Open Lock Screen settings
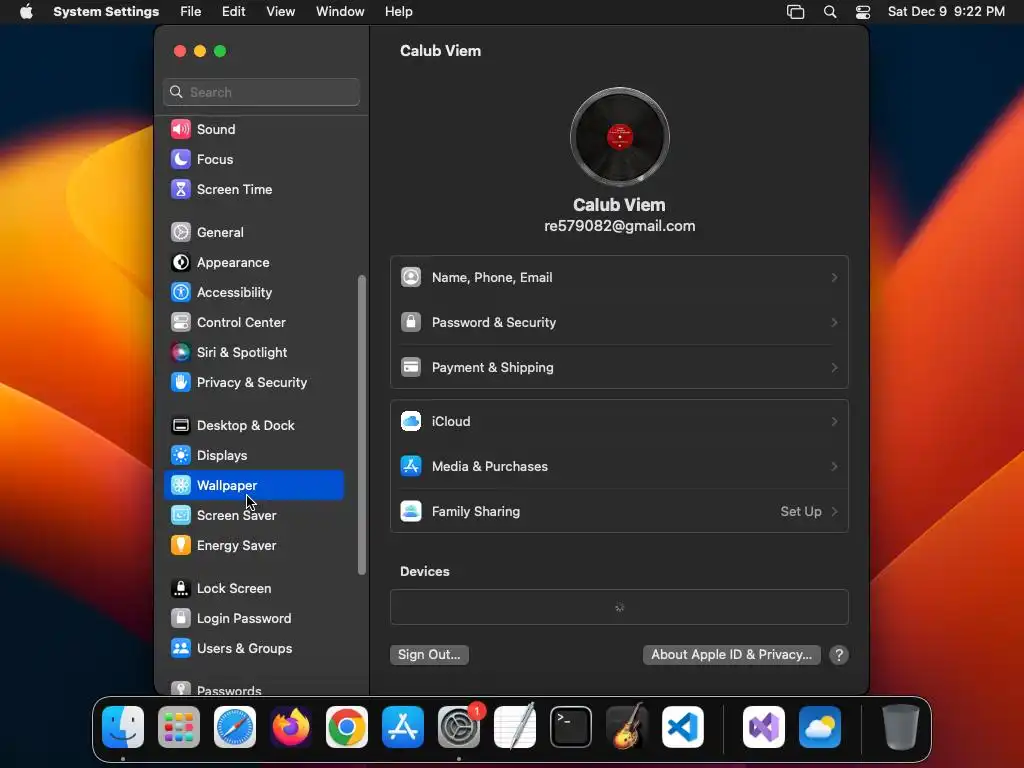The image size is (1024, 768). click(253, 588)
